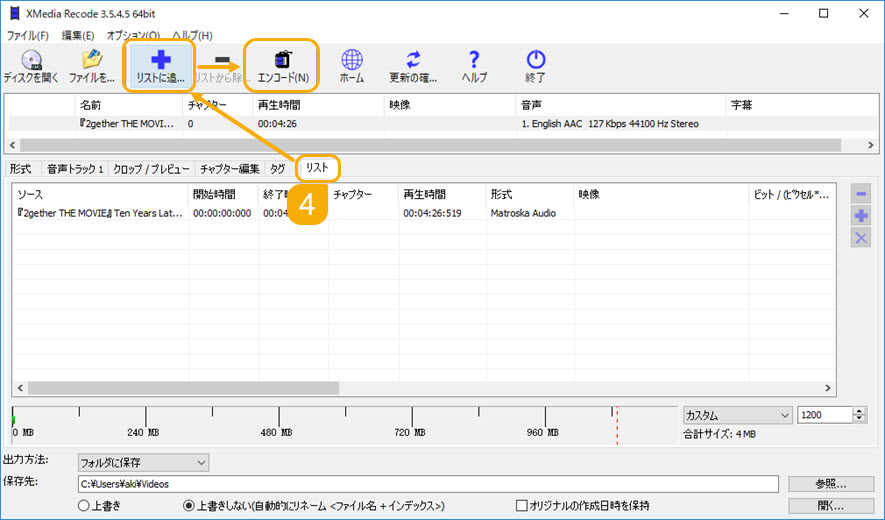Expand the フォルダに保存 output method dropdown

tap(143, 462)
